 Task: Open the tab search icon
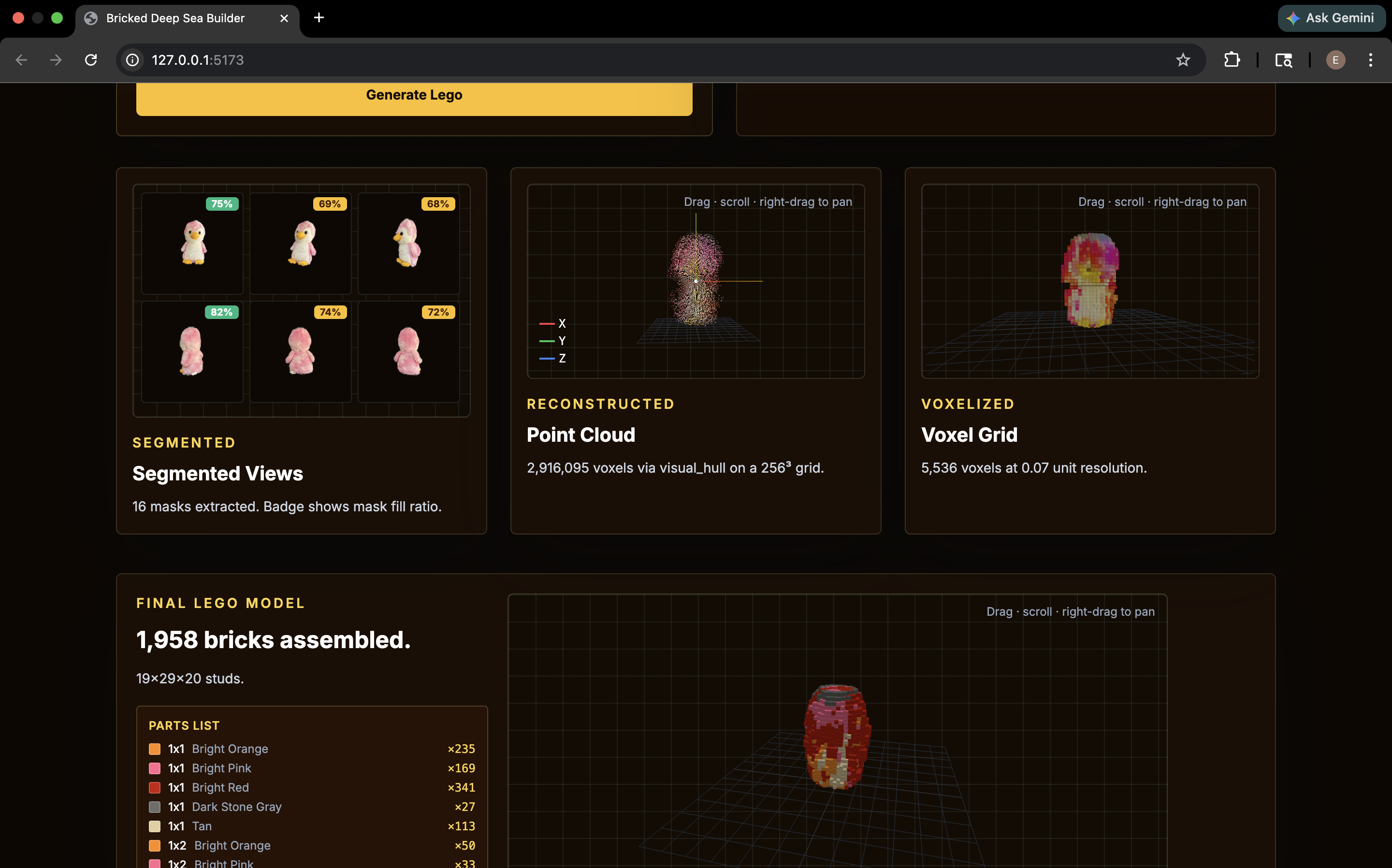tap(1283, 60)
